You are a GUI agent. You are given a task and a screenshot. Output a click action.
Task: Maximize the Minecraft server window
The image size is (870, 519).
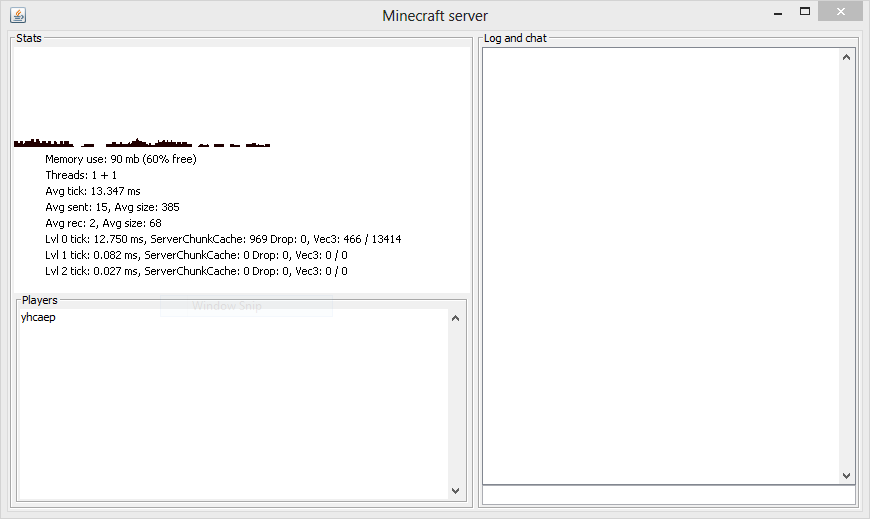pos(805,12)
